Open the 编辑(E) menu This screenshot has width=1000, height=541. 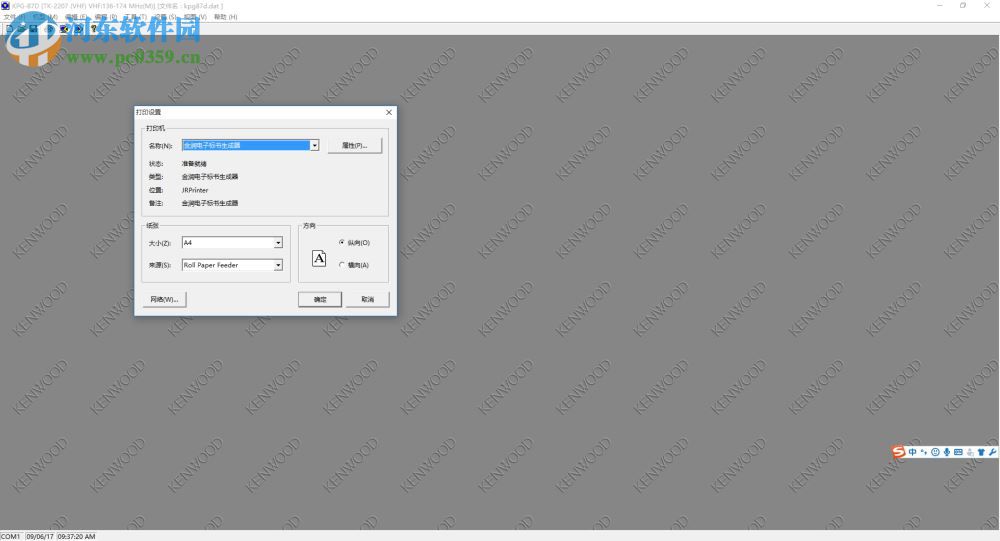pos(76,17)
